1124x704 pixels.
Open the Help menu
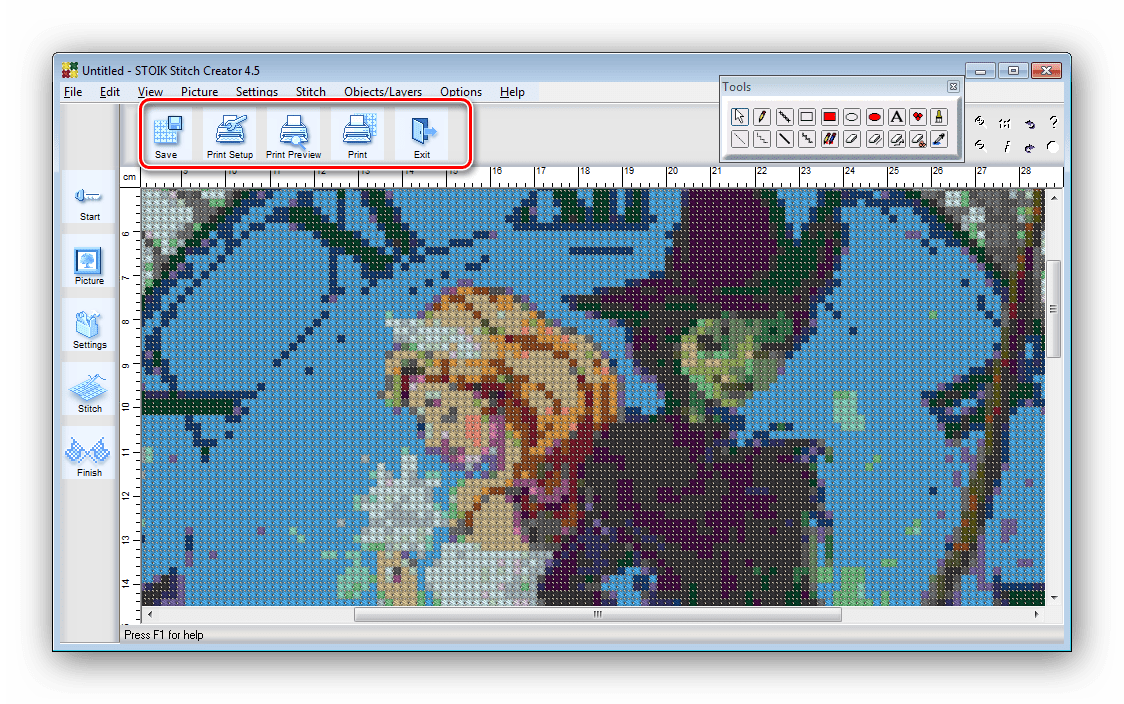point(513,92)
